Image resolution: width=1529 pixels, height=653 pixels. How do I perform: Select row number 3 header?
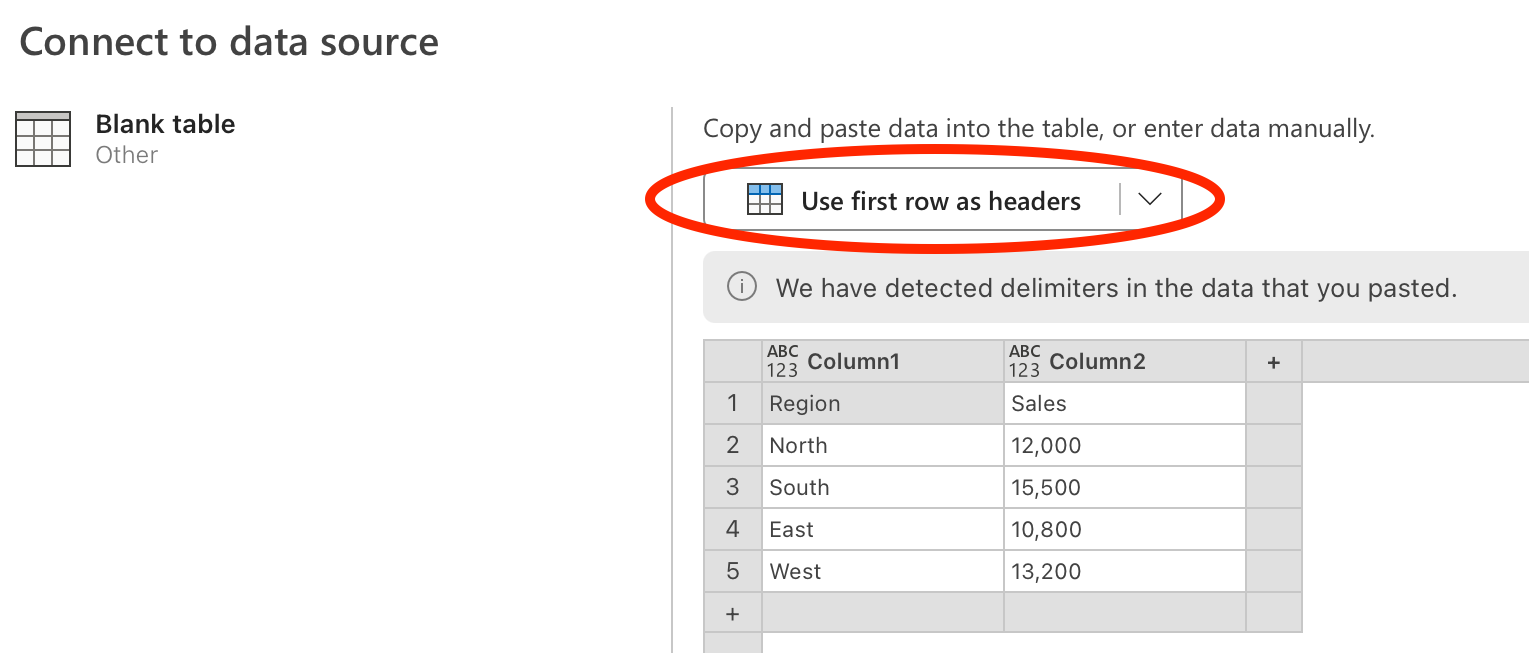point(732,487)
